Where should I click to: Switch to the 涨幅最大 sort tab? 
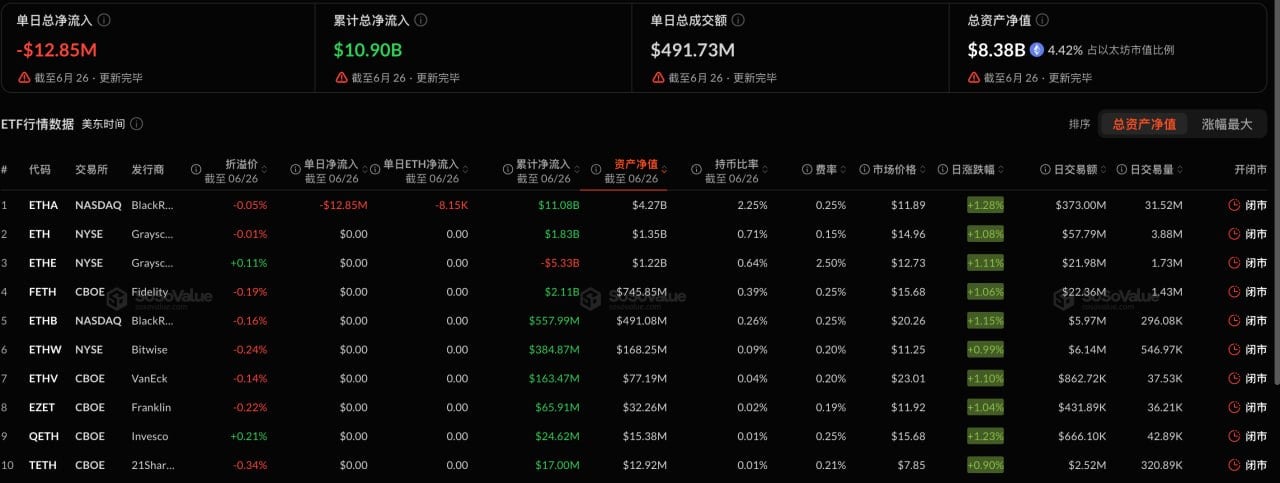(x=1227, y=124)
